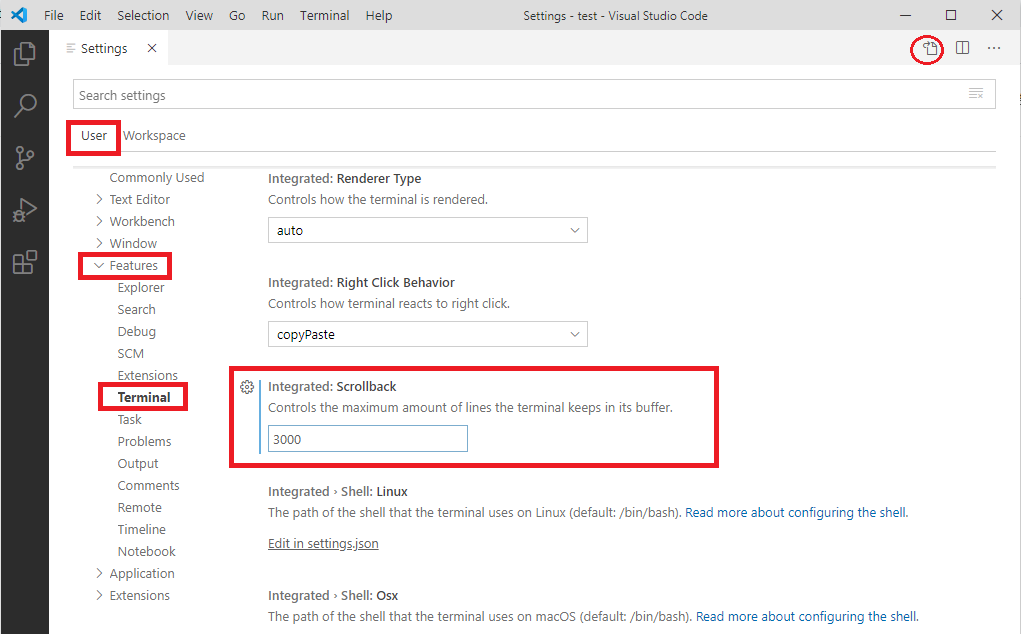Screen dimensions: 1021x634
Task: Open Shell: Linux 'Read more about configuring' link
Action: click(x=796, y=512)
